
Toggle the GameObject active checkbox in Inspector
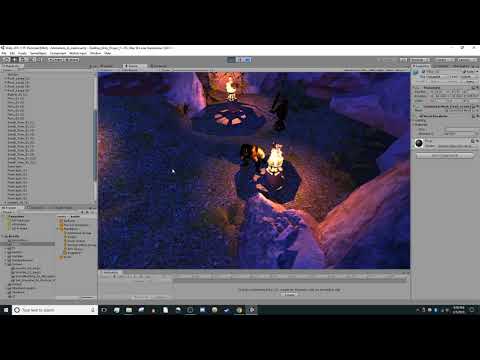[x=424, y=72]
